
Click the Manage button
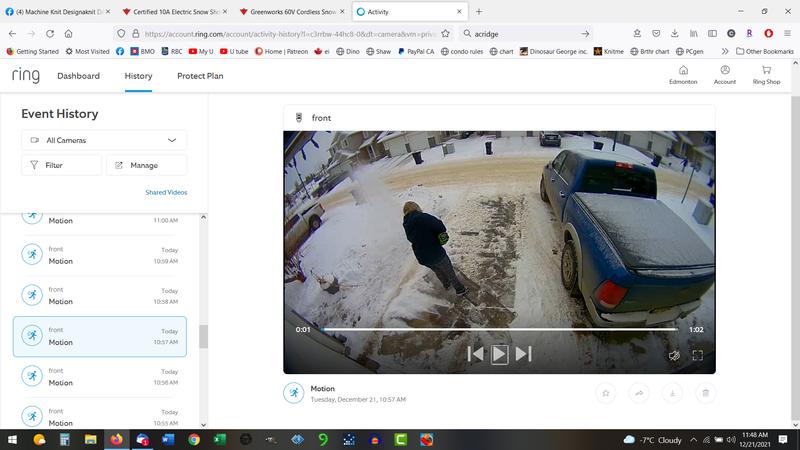146,165
